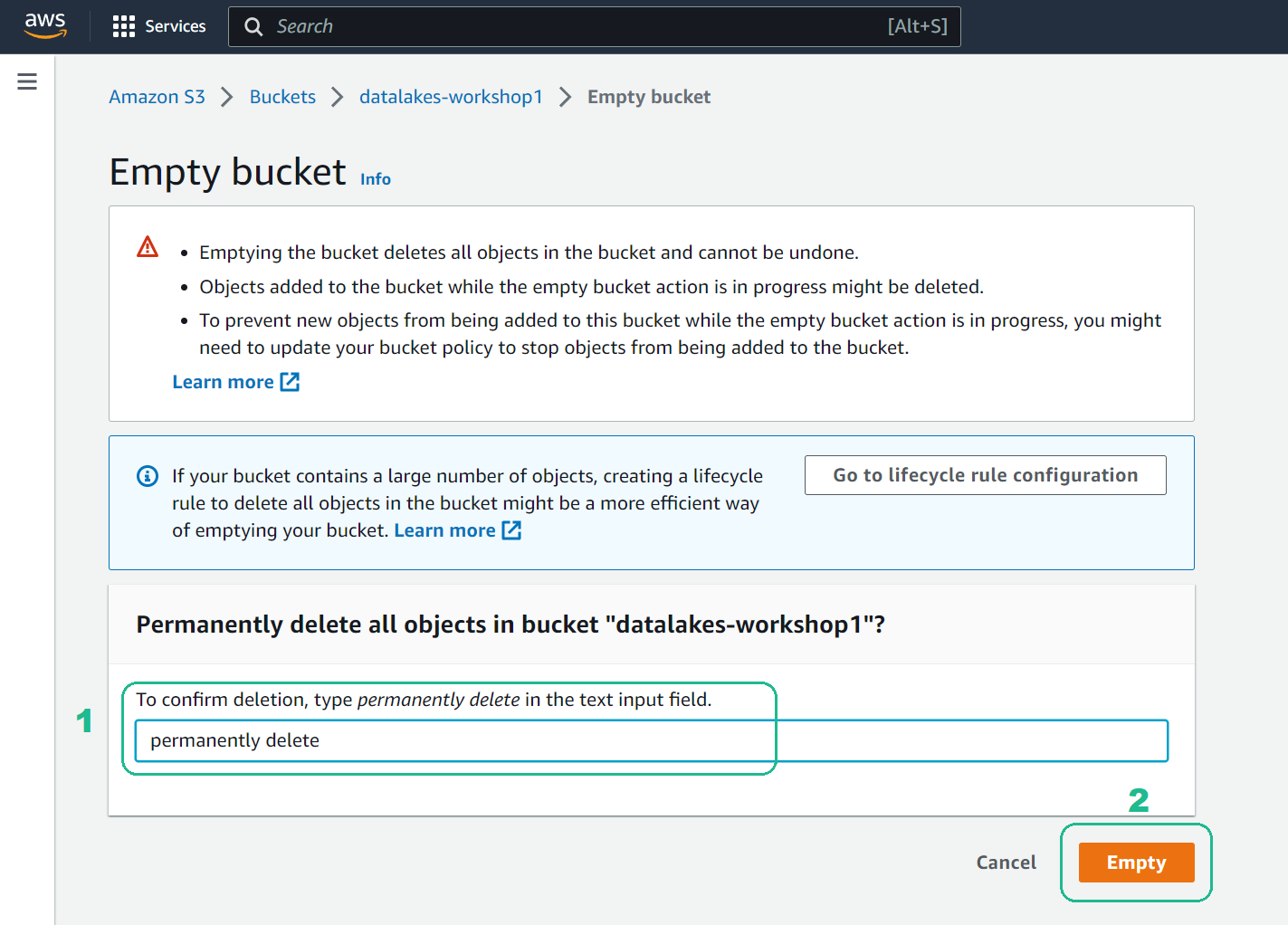Viewport: 1288px width, 925px height.
Task: Open the Services menu label
Action: (176, 27)
